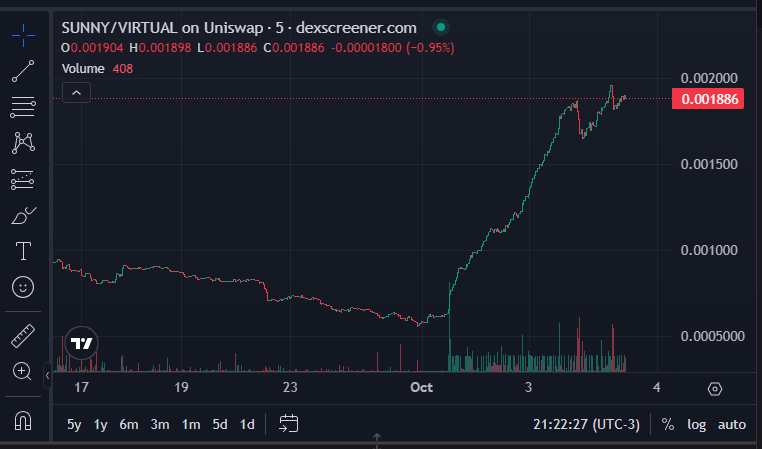Select the brush drawing tool
Viewport: 762px width, 449px height.
23,215
